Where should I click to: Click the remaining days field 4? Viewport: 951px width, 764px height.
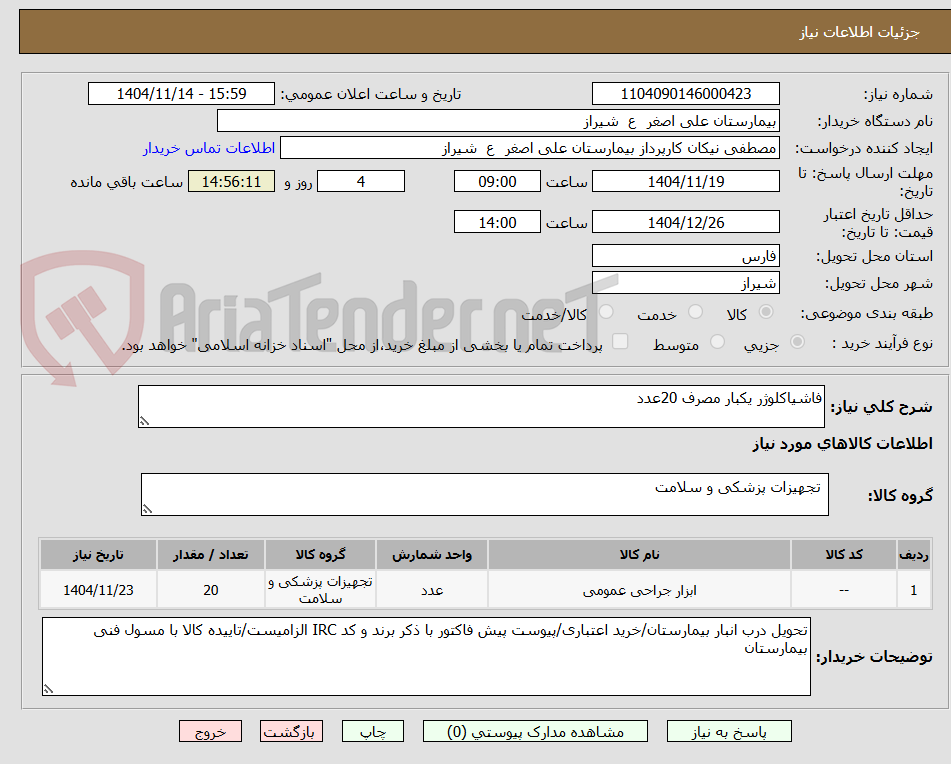coord(361,181)
